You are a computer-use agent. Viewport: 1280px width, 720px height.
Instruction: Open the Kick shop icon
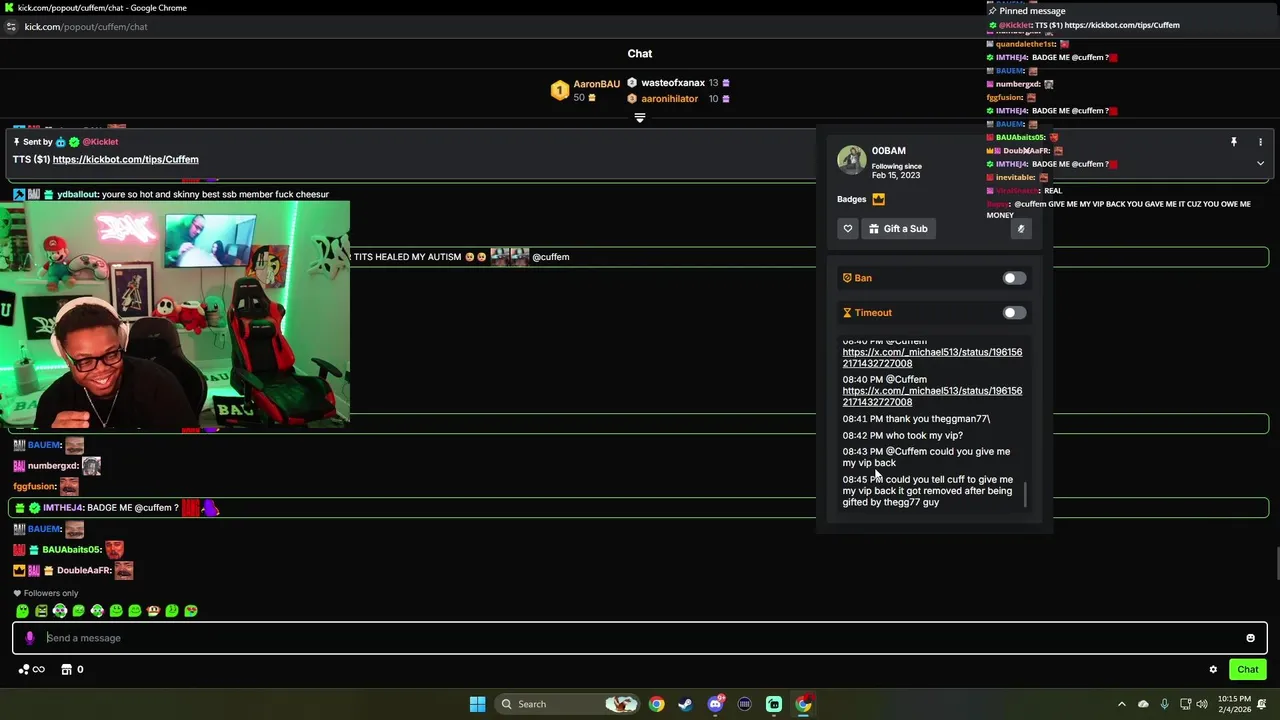click(x=66, y=670)
